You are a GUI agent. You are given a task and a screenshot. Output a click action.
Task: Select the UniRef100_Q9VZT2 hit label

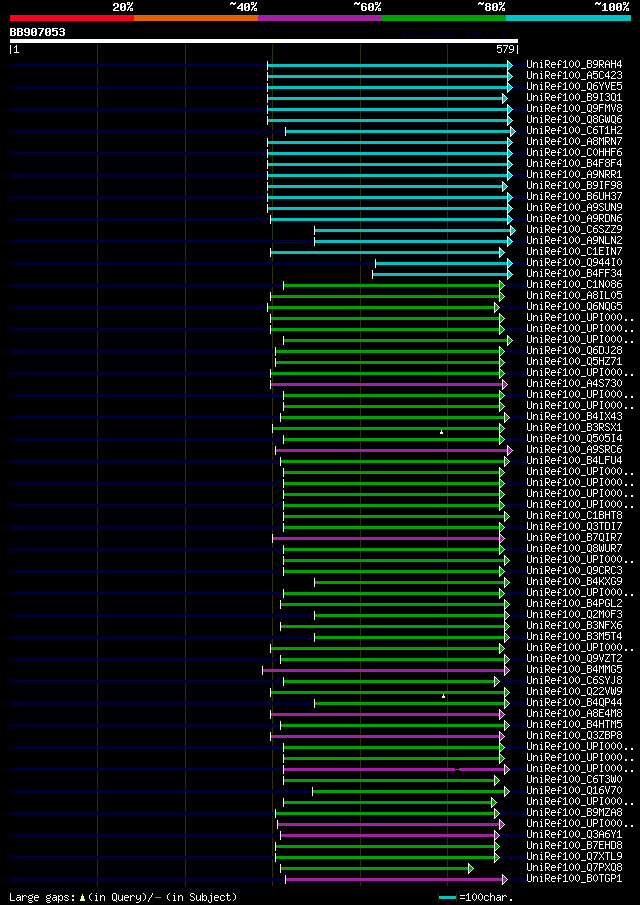(574, 659)
